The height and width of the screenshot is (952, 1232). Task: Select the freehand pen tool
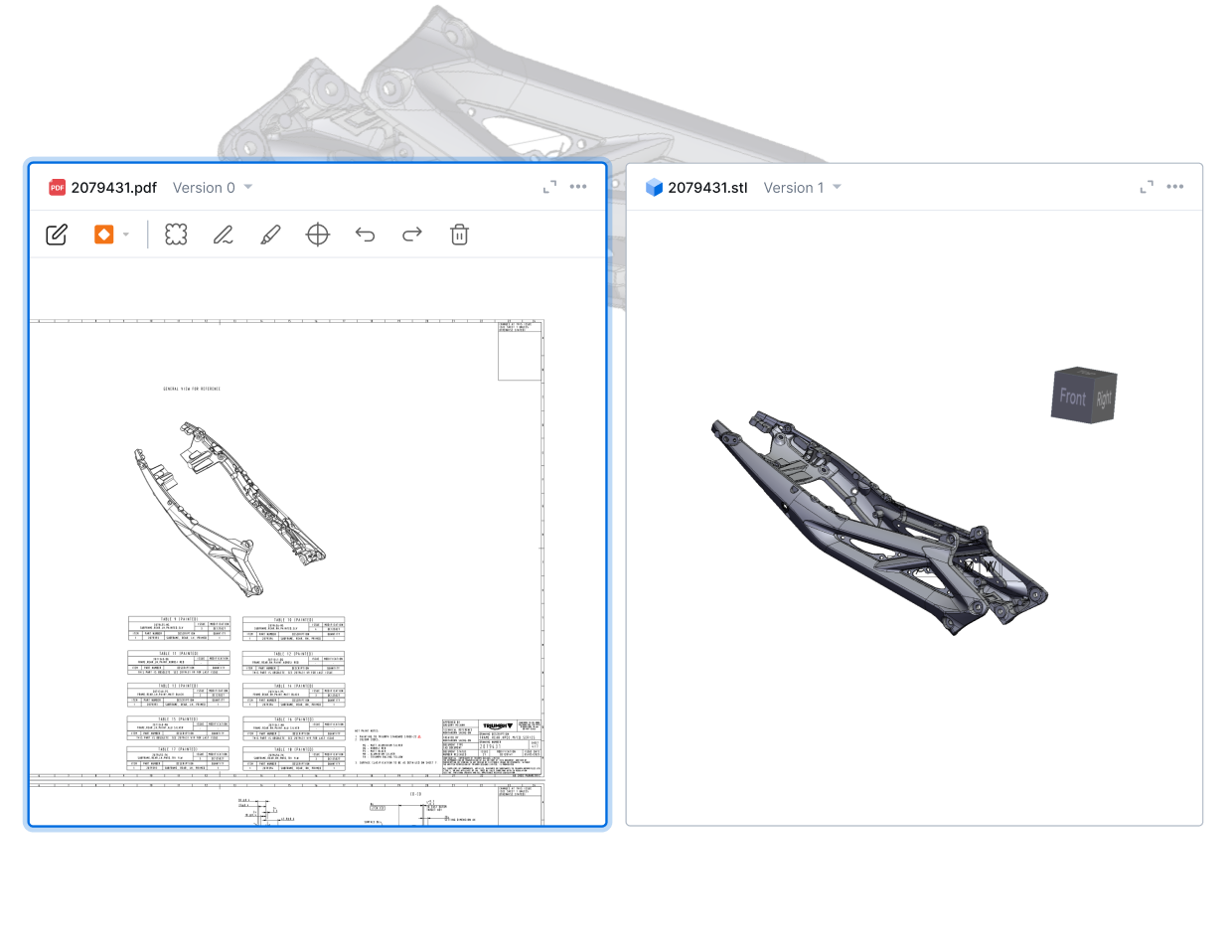(224, 235)
